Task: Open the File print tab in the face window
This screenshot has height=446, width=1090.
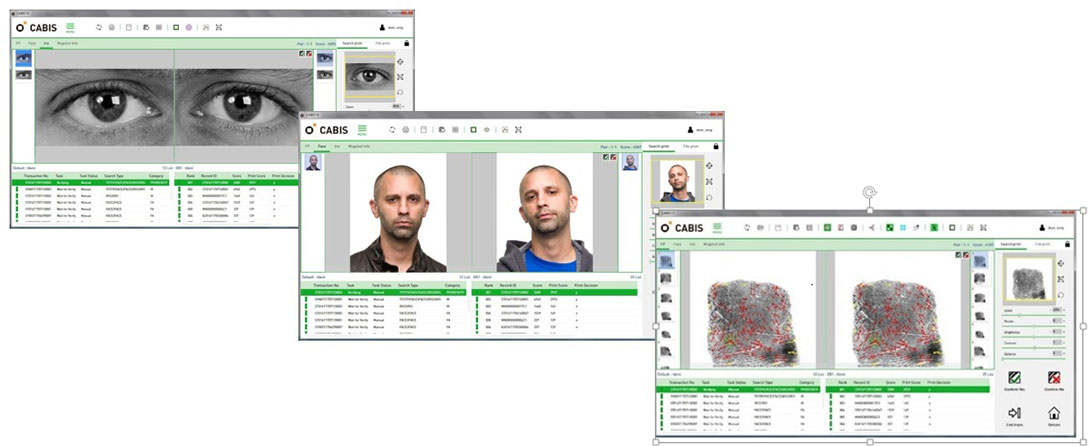Action: 691,146
